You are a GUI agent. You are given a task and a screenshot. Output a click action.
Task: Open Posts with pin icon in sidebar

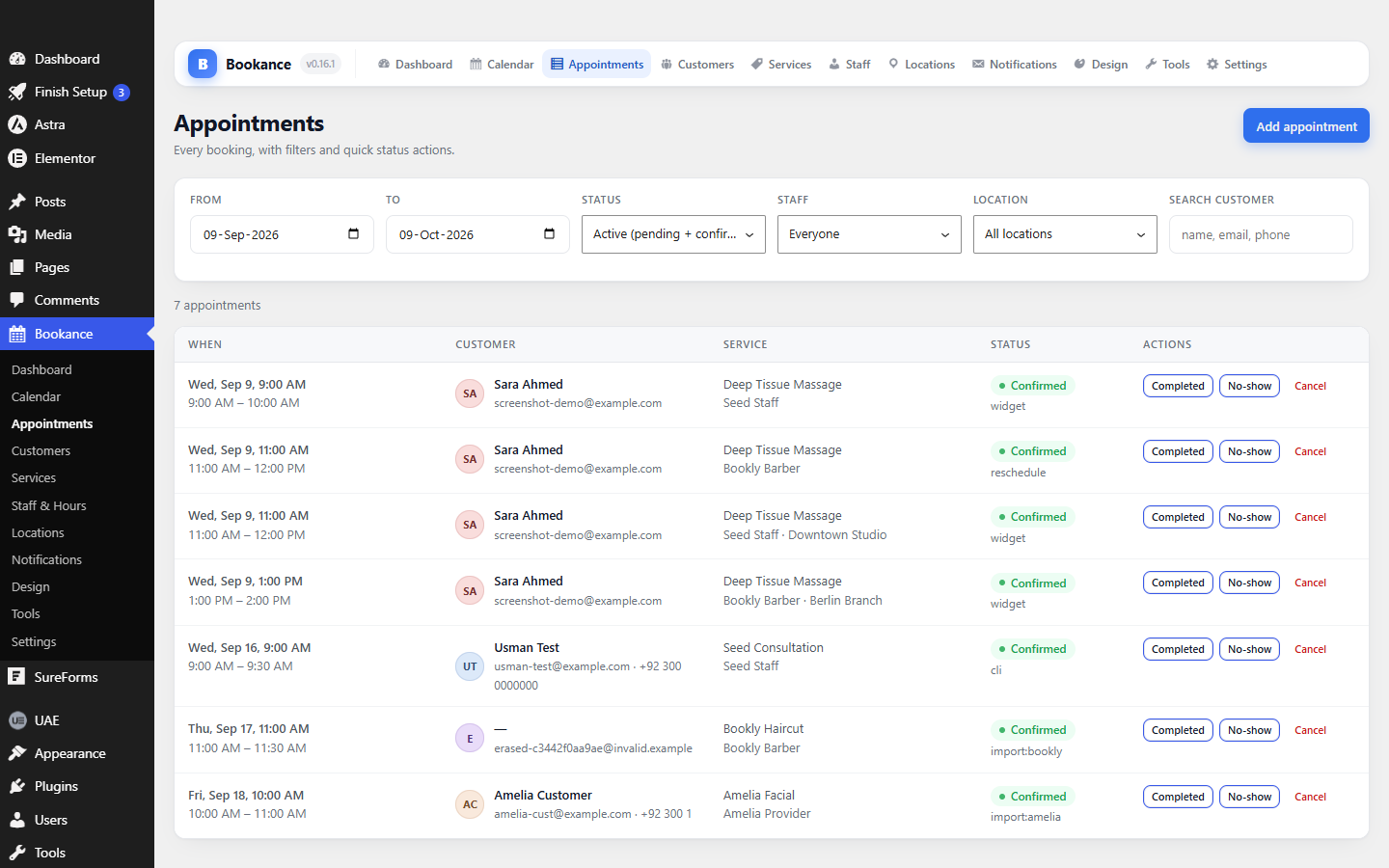[77, 202]
